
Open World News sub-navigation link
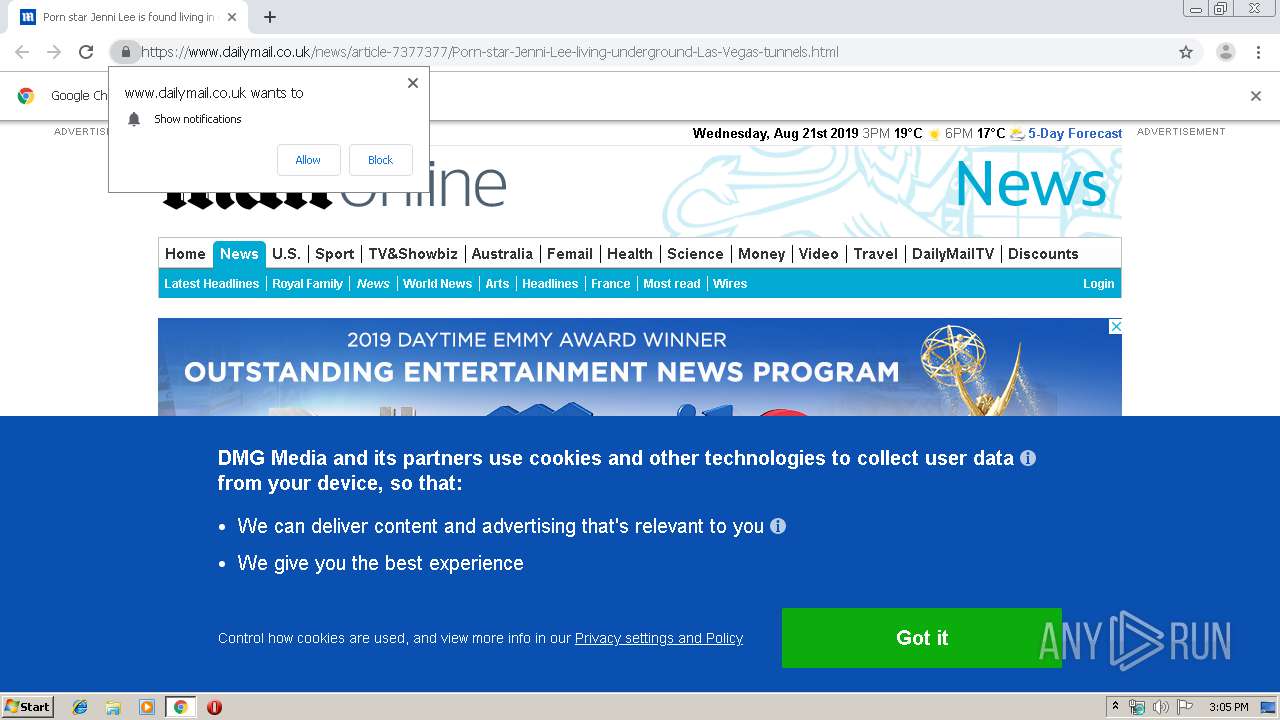(437, 284)
